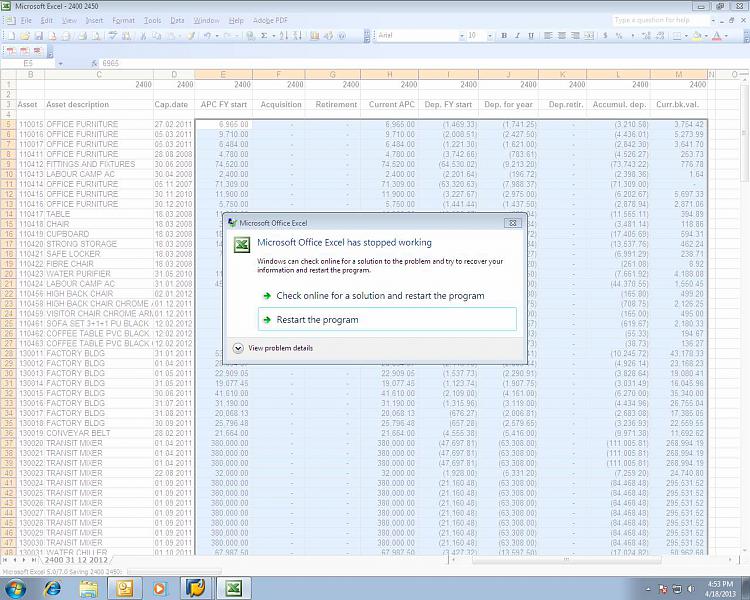The width and height of the screenshot is (750, 600).
Task: Click the Chart Wizard icon
Action: [x=314, y=36]
